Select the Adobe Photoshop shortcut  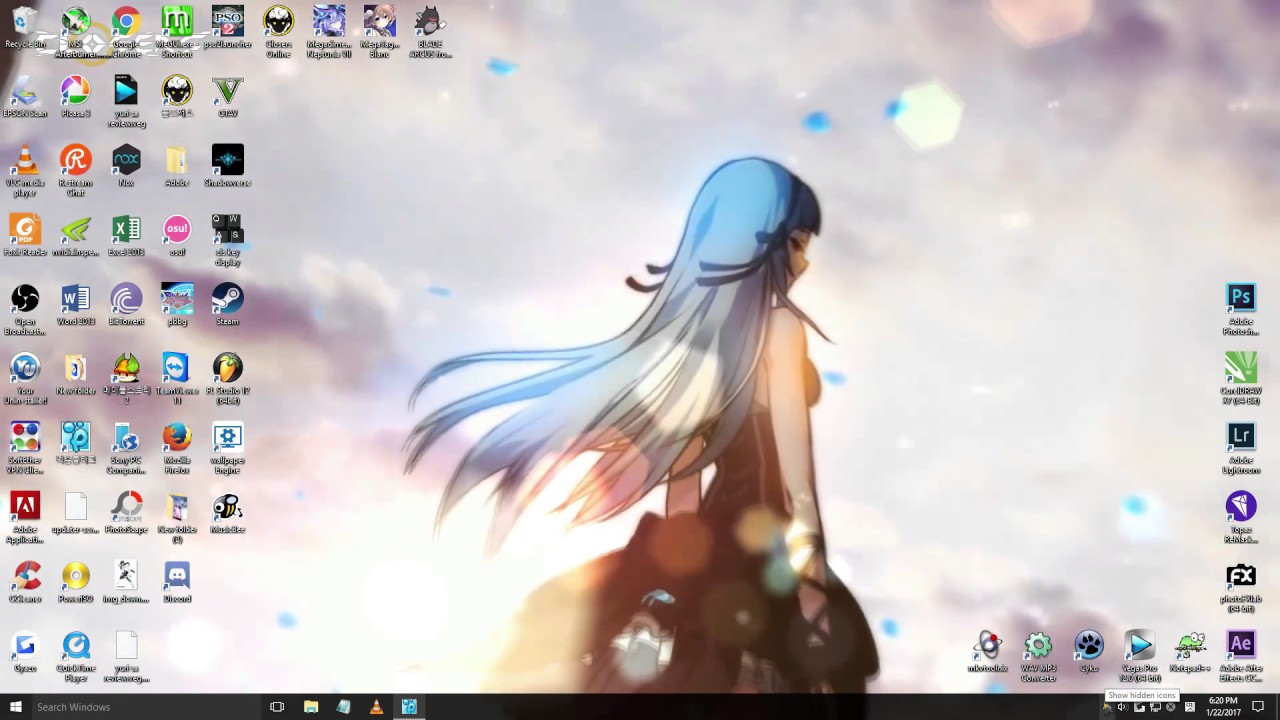tap(1241, 309)
